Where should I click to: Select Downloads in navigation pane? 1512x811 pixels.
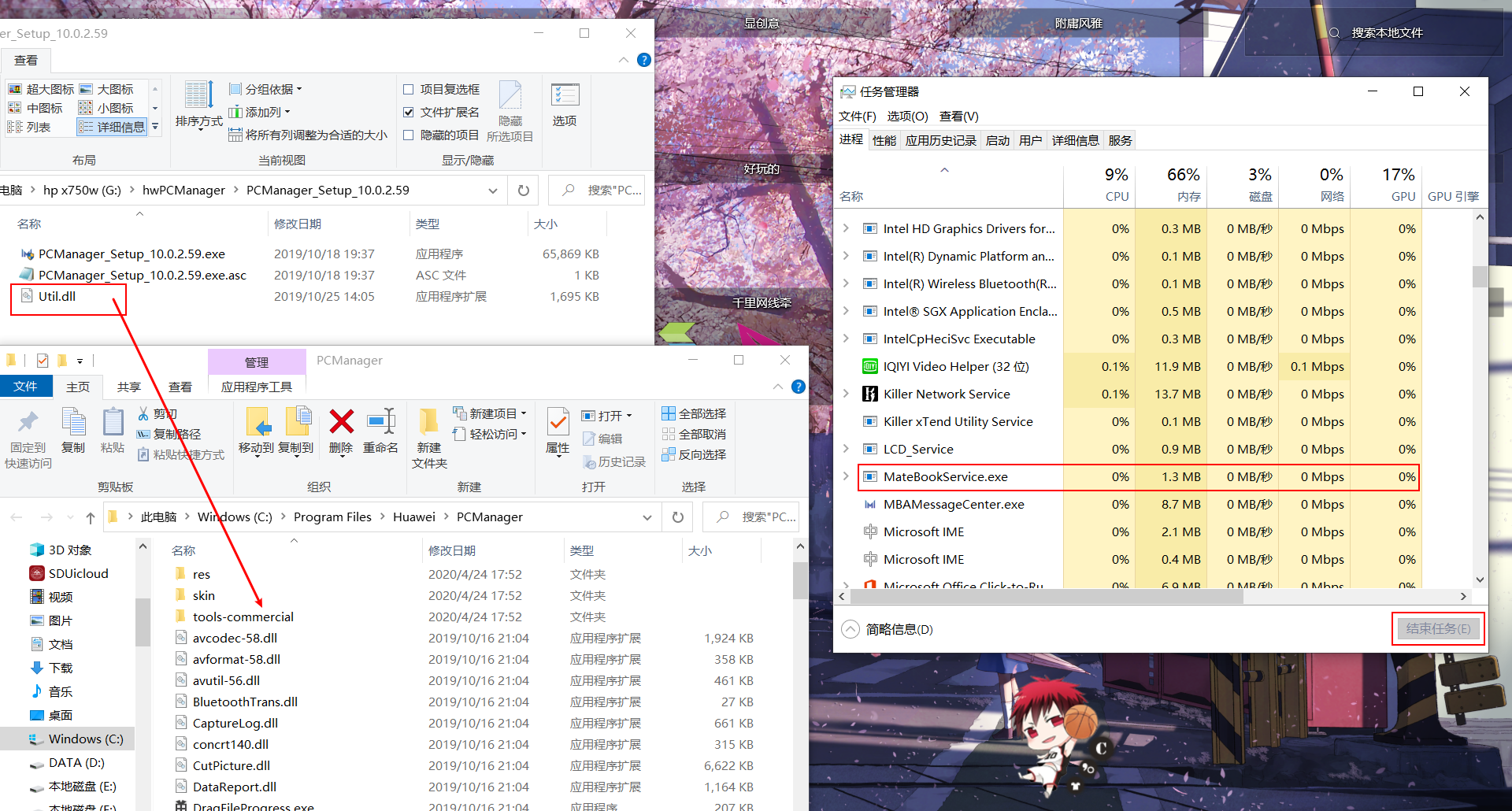[51, 668]
